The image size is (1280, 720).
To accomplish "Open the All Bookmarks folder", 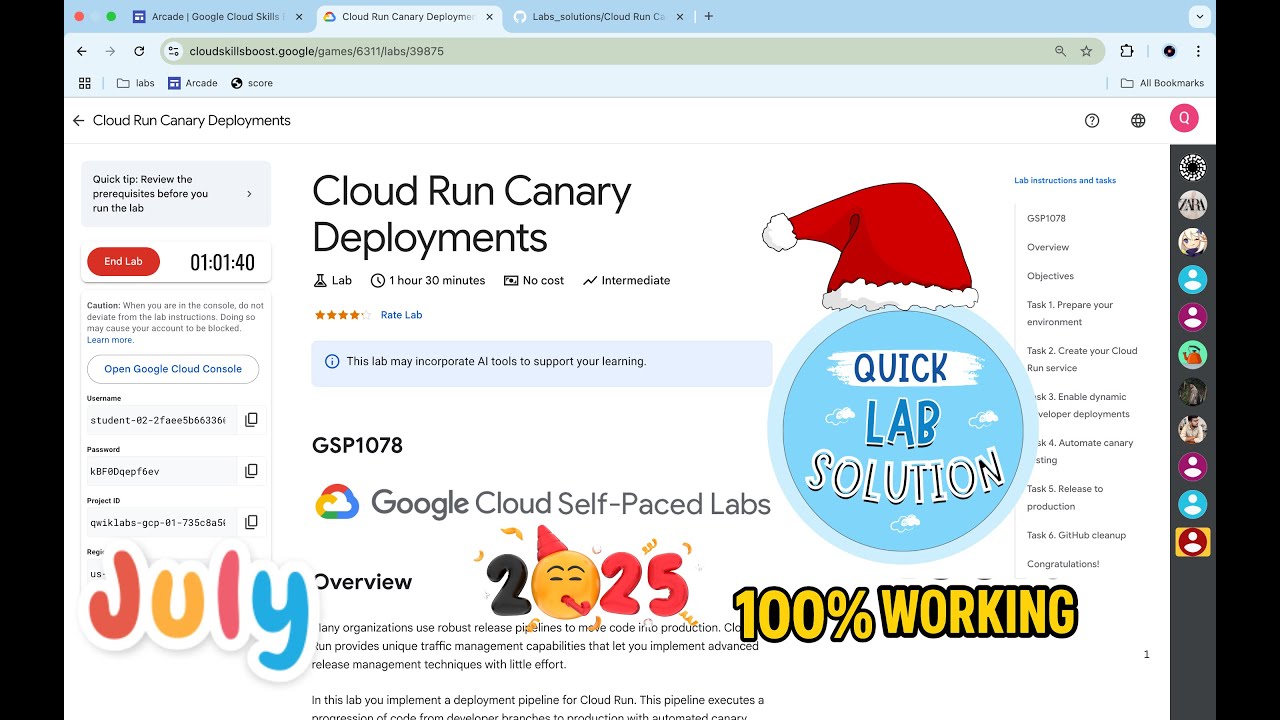I will (1162, 83).
